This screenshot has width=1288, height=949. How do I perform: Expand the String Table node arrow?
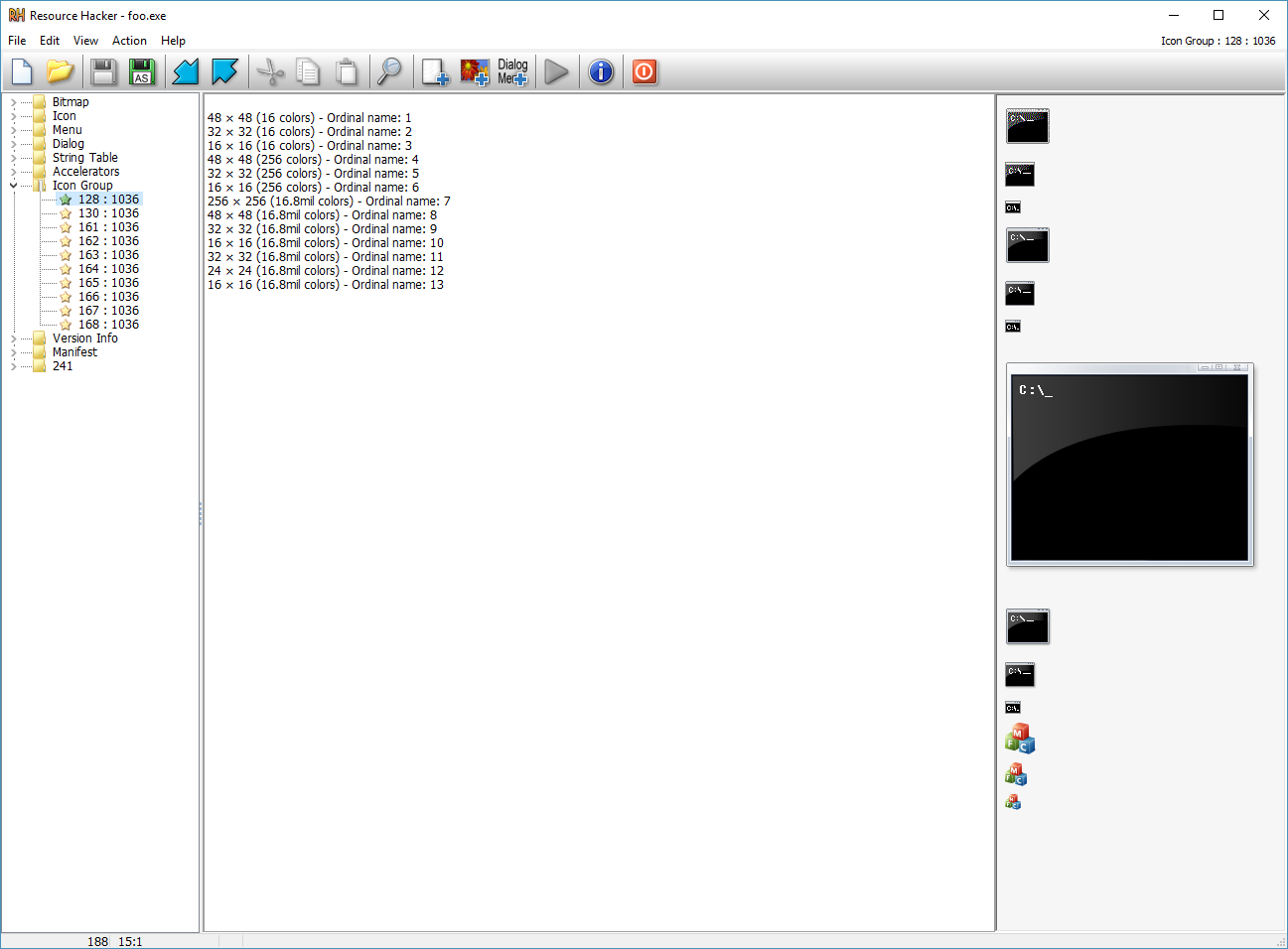tap(13, 158)
